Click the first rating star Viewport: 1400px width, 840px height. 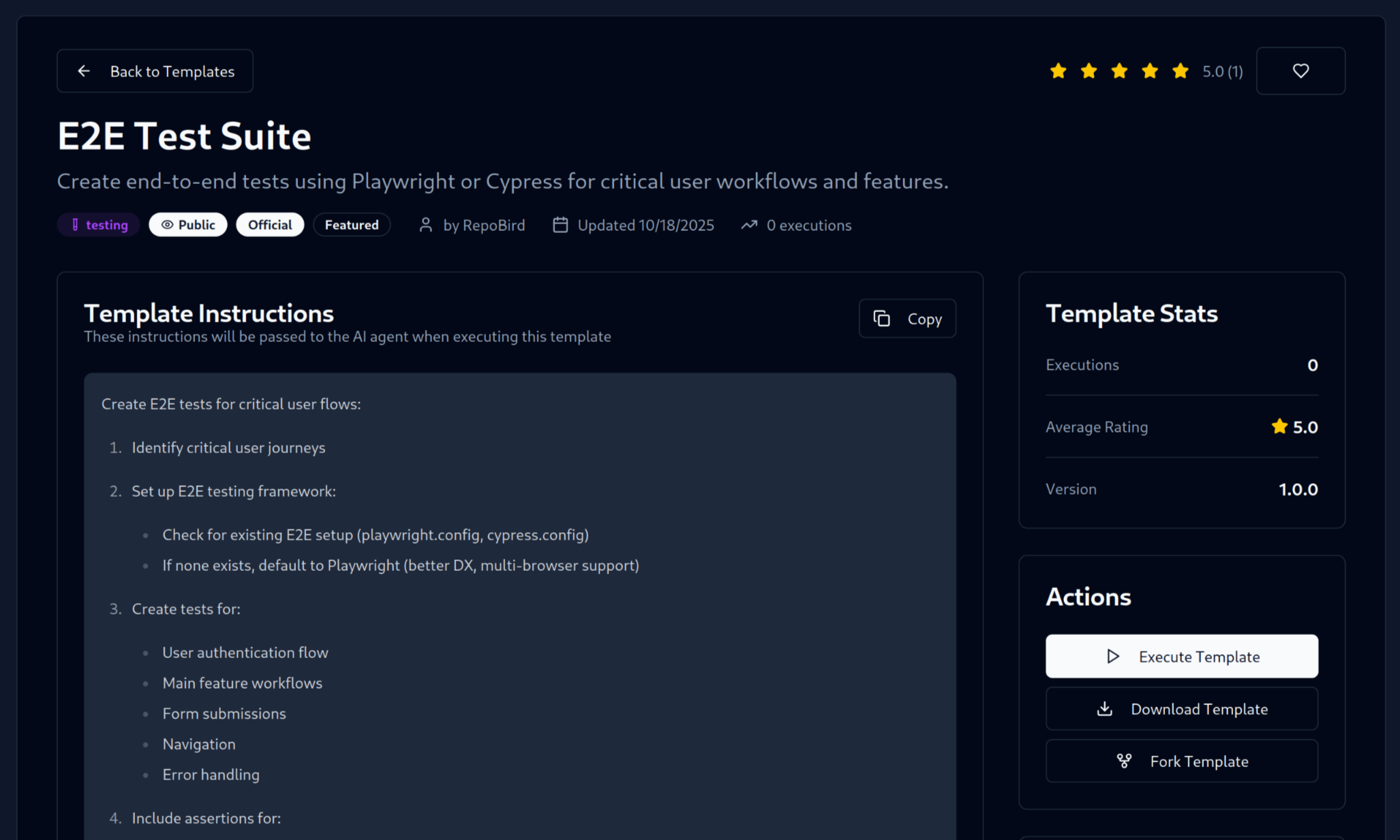[x=1058, y=71]
